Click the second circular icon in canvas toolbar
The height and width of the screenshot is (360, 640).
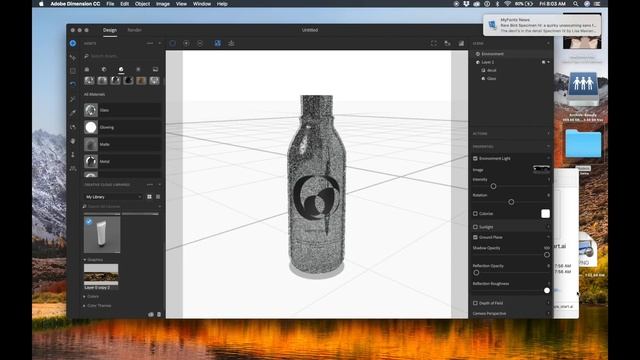(x=186, y=43)
